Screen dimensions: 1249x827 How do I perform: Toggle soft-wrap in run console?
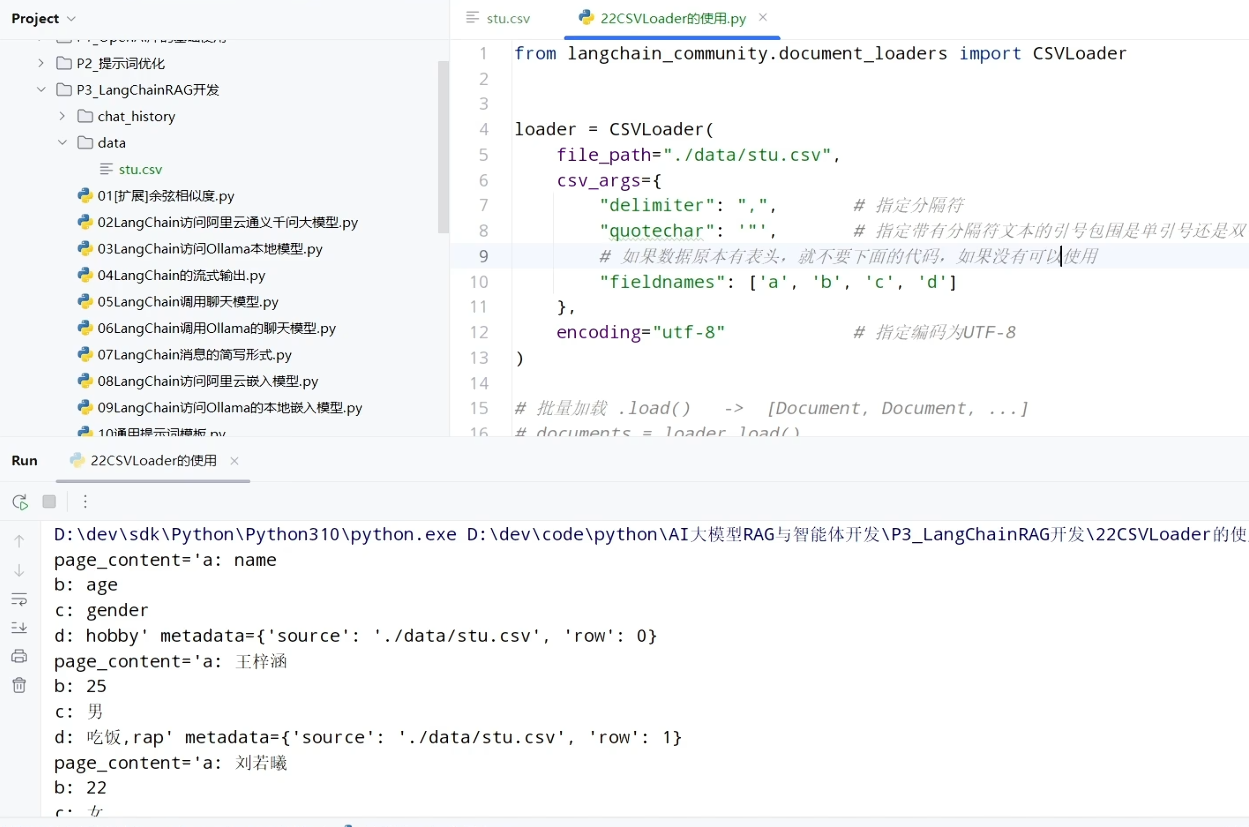point(19,599)
